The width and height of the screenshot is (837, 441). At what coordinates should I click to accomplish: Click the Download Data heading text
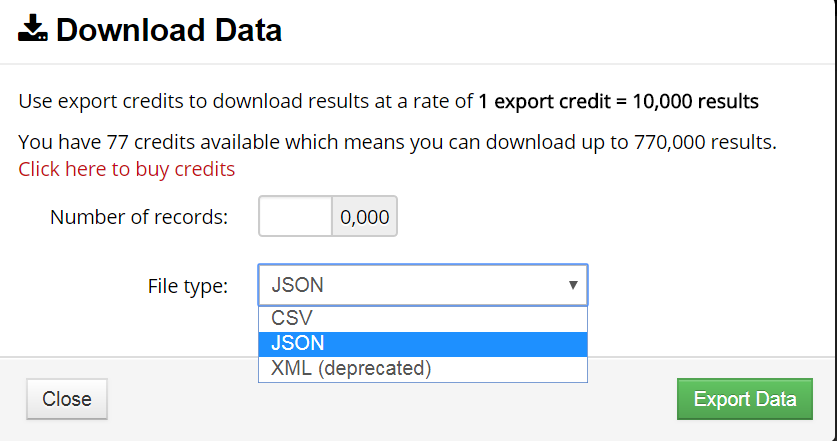[169, 30]
